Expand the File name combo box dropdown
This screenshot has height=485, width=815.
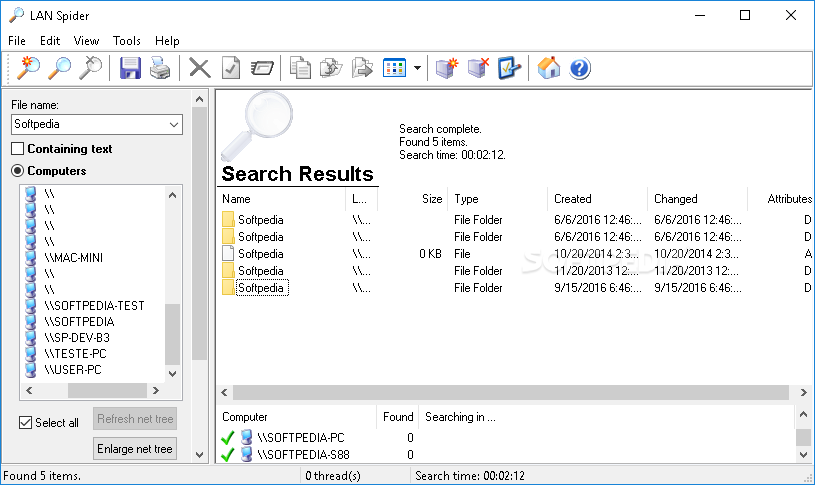(174, 125)
